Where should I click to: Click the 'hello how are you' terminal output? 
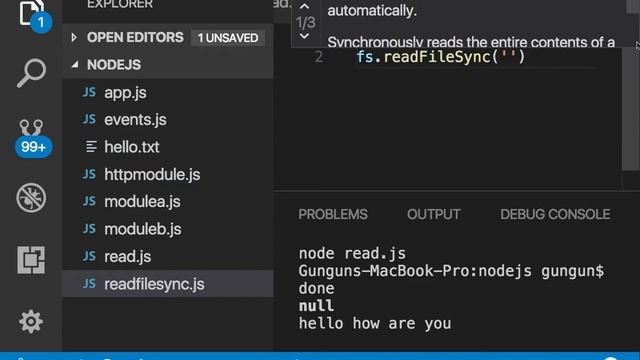tap(375, 323)
